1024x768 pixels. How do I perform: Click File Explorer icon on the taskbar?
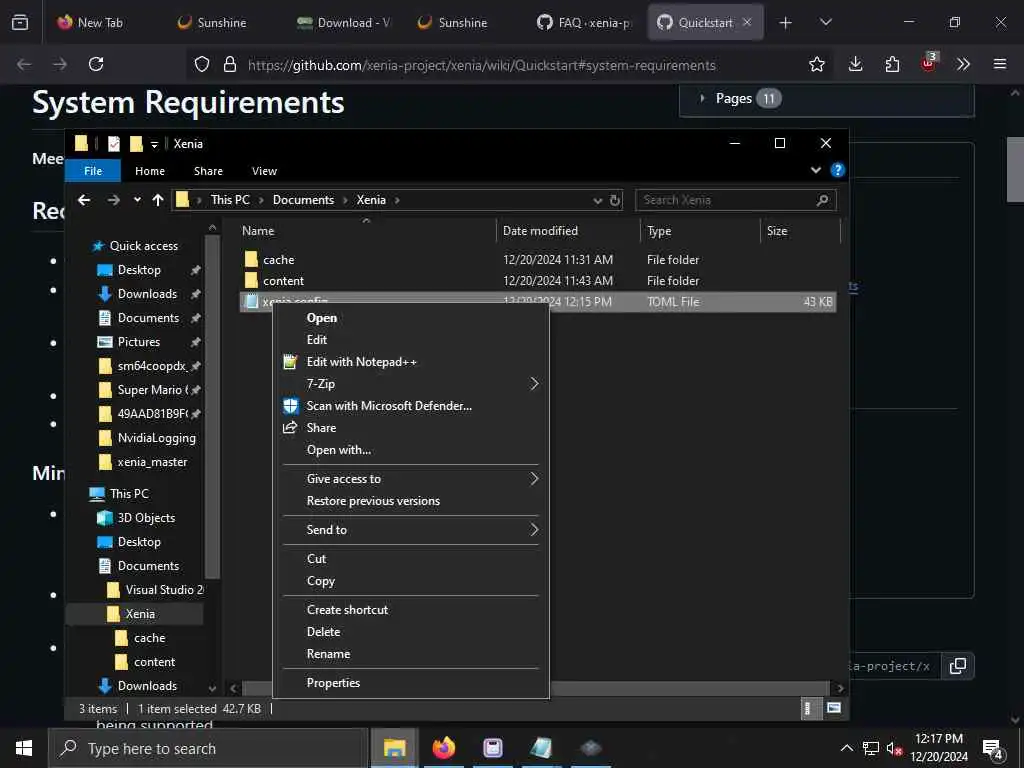click(x=394, y=748)
